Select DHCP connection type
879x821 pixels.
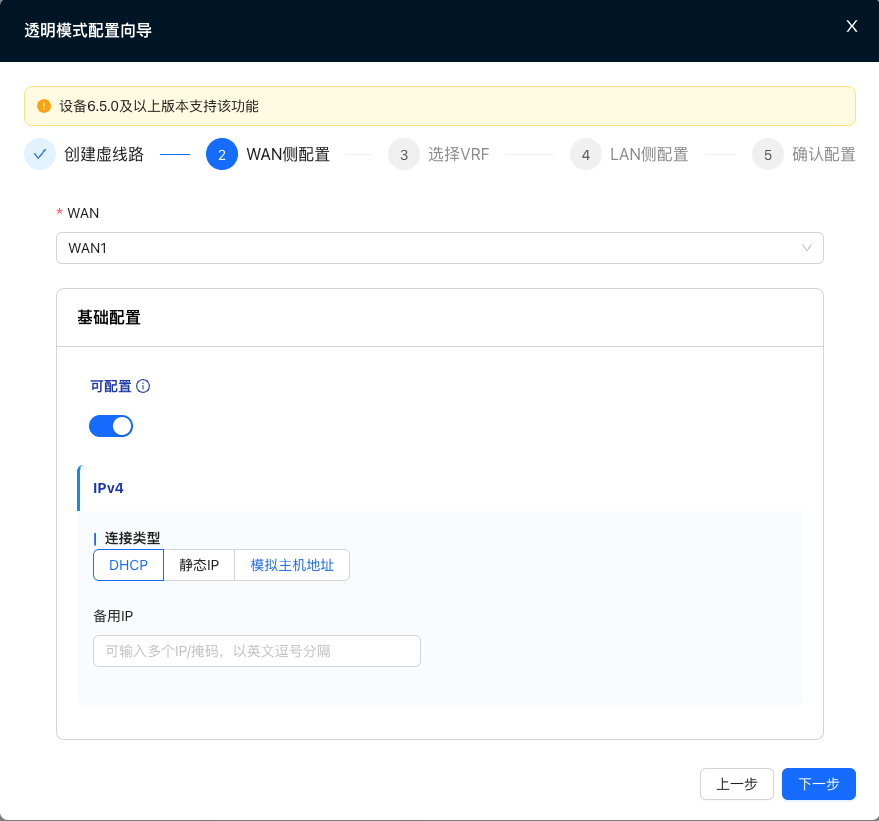pos(128,565)
